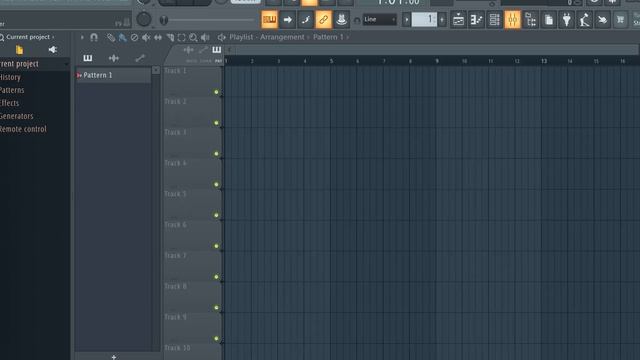Click the slider handle beside the round knob
The image size is (640, 360).
[x=164, y=20]
